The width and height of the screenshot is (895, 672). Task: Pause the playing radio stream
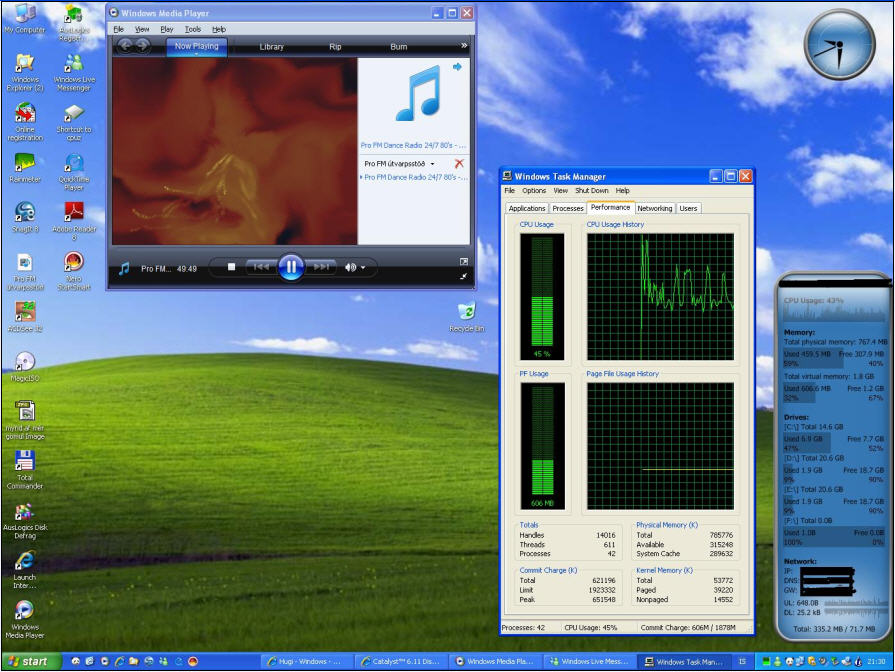coord(291,267)
